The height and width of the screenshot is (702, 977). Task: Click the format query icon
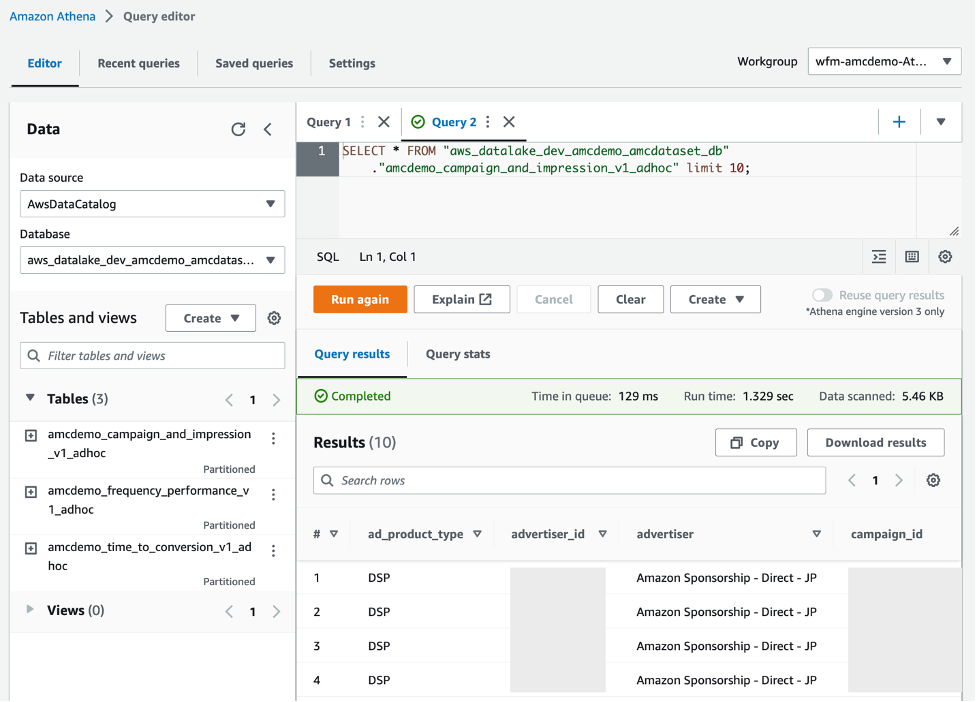879,257
